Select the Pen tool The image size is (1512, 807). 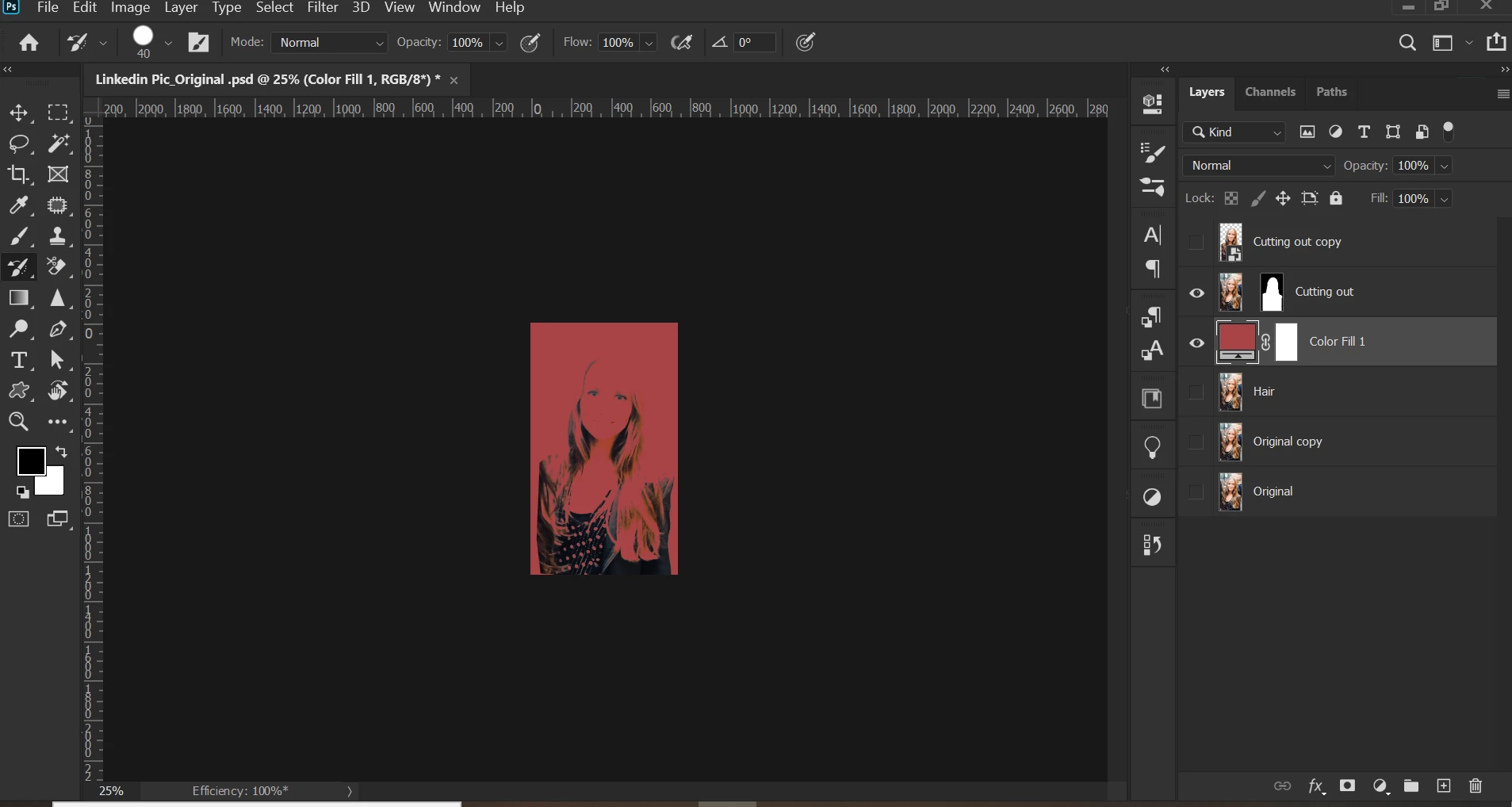(x=58, y=329)
